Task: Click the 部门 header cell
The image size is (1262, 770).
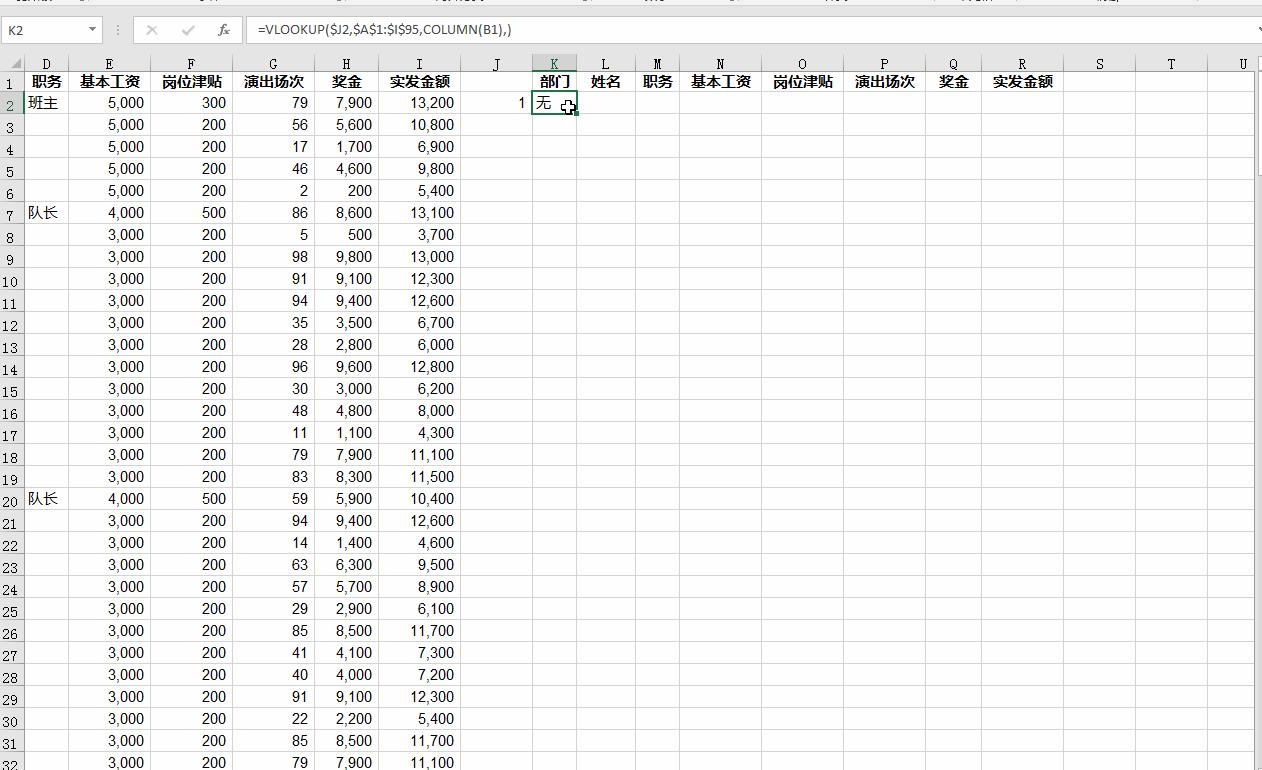Action: tap(554, 81)
